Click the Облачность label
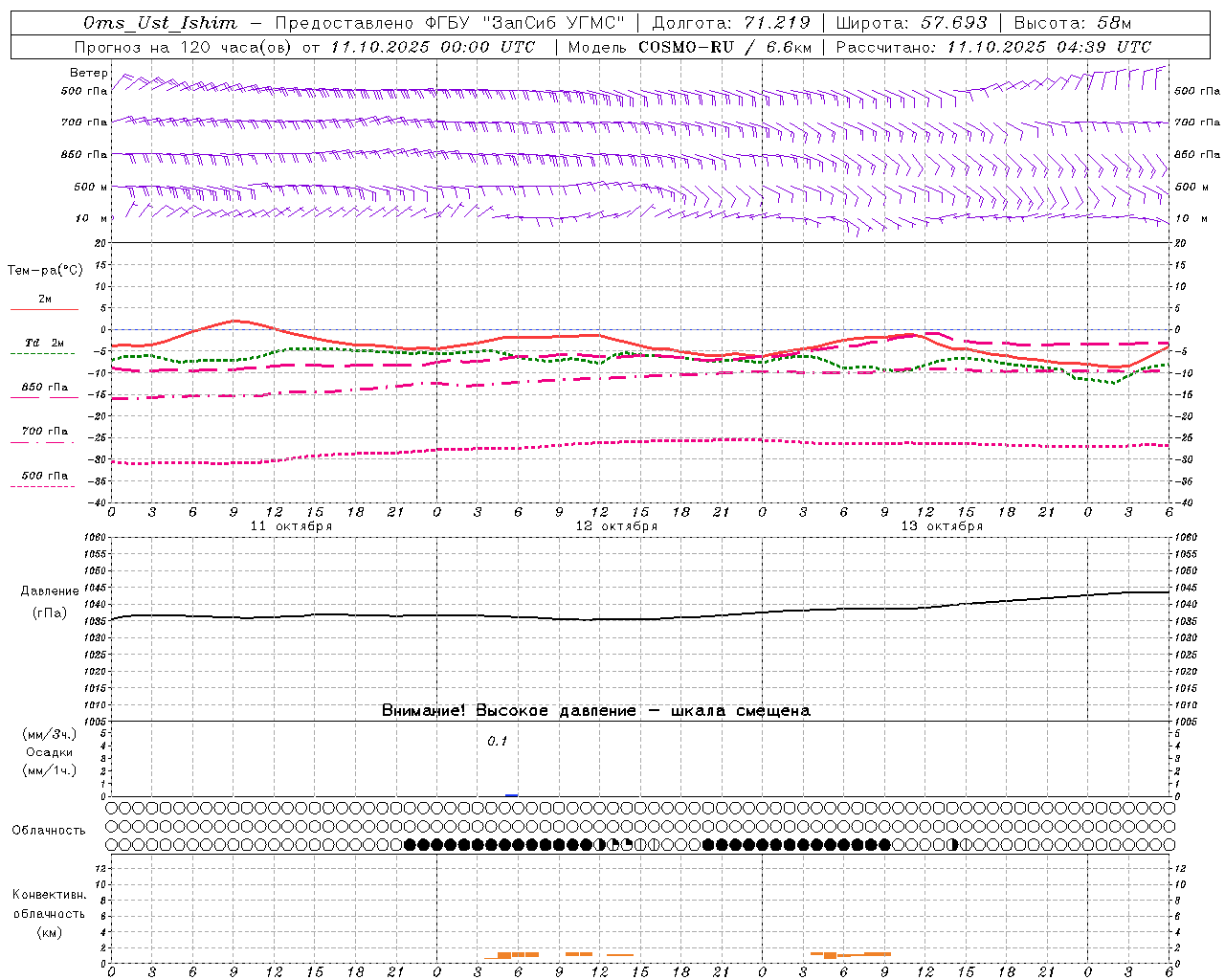The image size is (1225, 980). pos(49,831)
